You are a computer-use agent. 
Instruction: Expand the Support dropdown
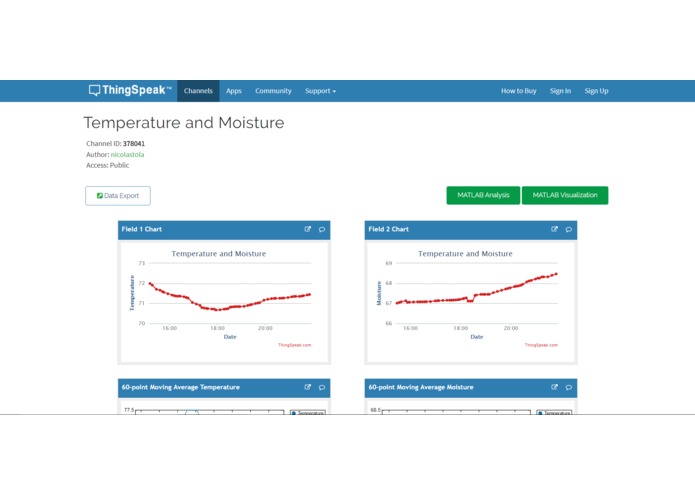tap(320, 91)
